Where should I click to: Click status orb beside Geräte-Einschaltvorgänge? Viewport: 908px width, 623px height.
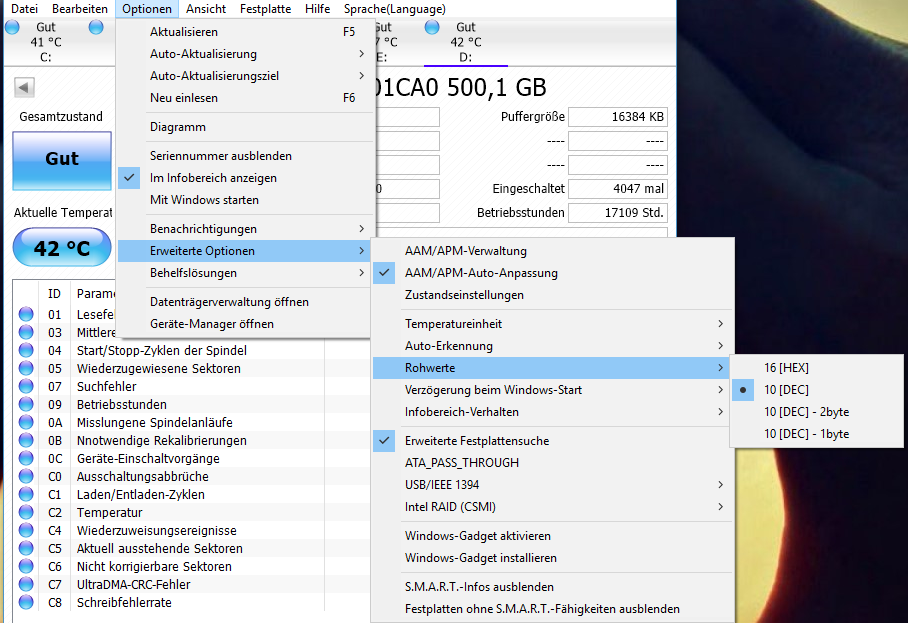click(26, 457)
